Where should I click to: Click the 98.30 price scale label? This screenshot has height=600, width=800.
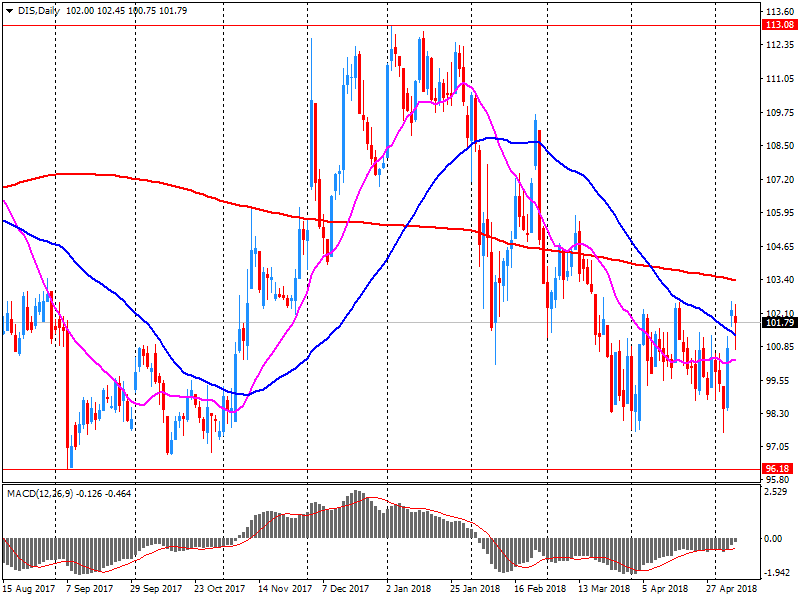pos(780,414)
